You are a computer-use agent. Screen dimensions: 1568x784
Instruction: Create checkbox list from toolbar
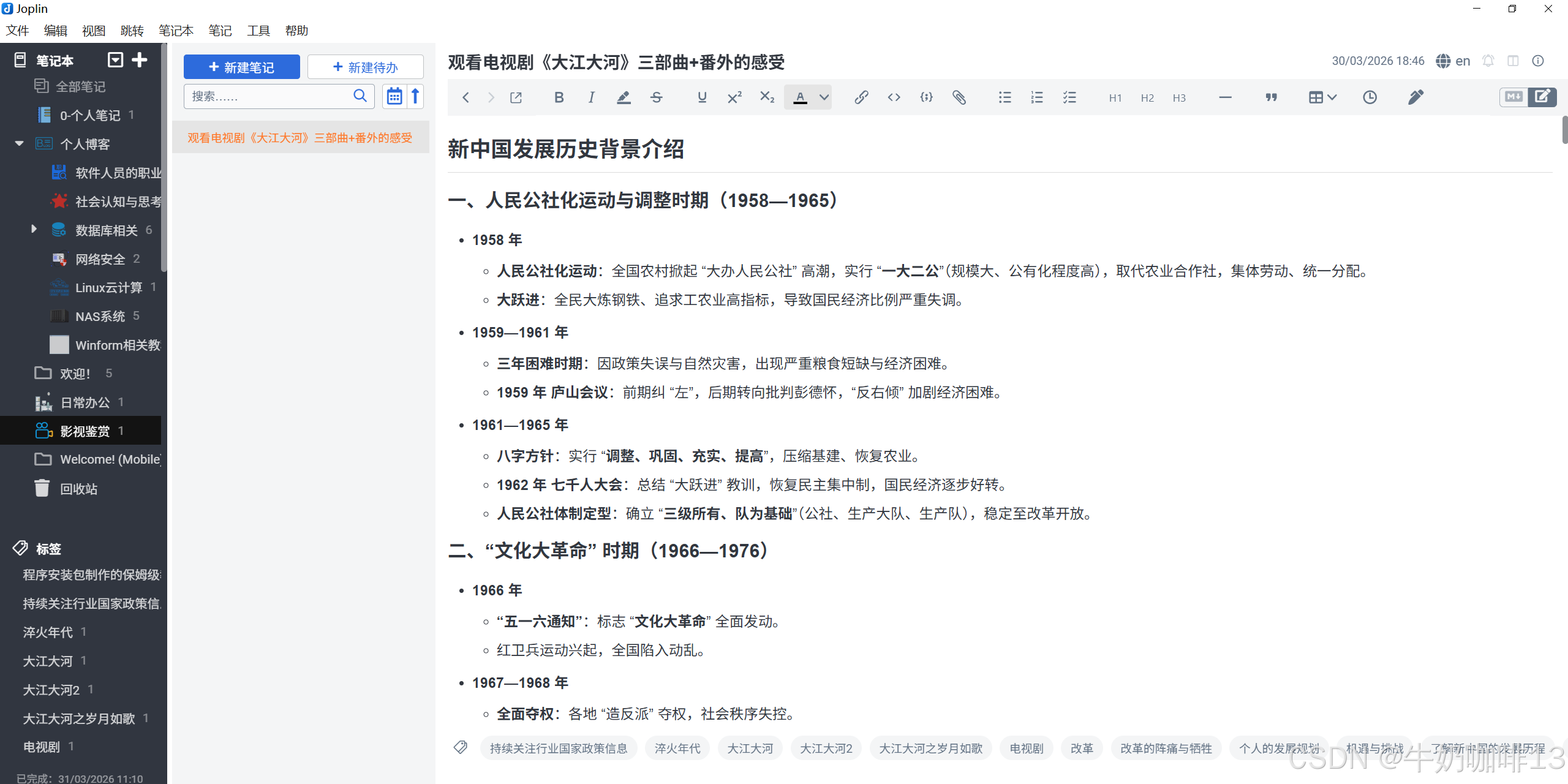(1069, 97)
